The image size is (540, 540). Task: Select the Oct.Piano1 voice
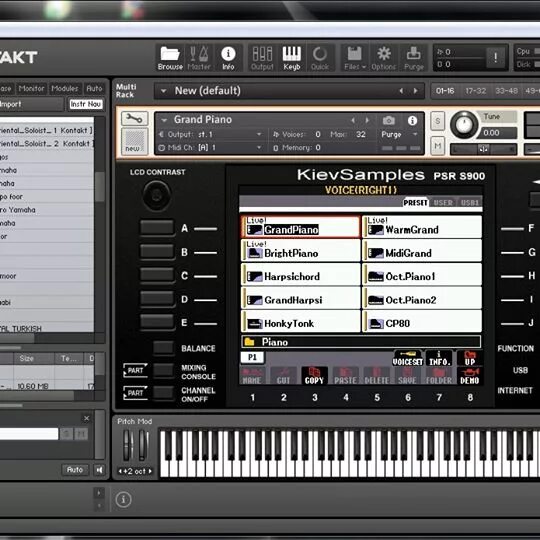pos(422,274)
